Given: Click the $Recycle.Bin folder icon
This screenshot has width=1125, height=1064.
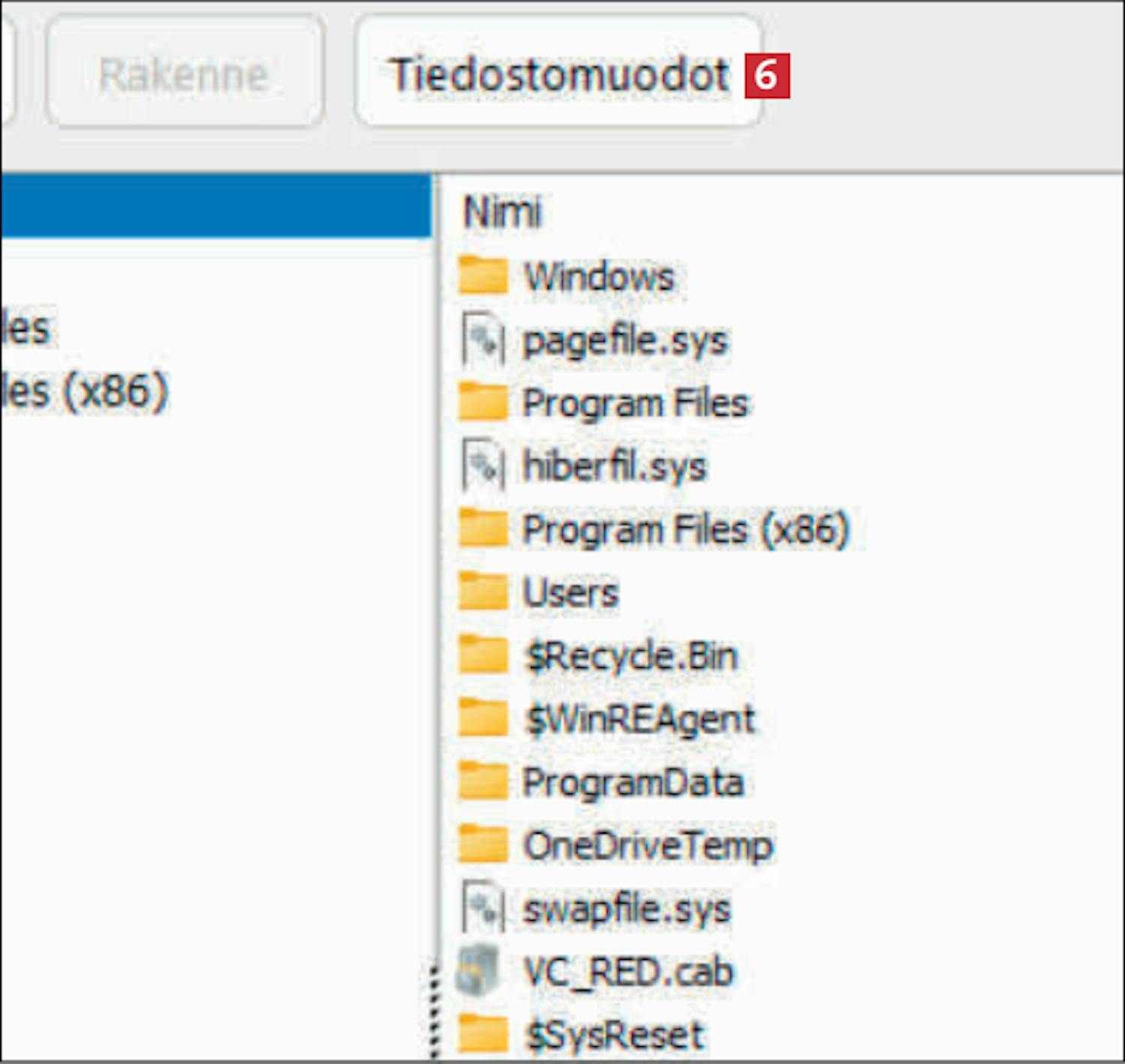Looking at the screenshot, I should coord(483,654).
